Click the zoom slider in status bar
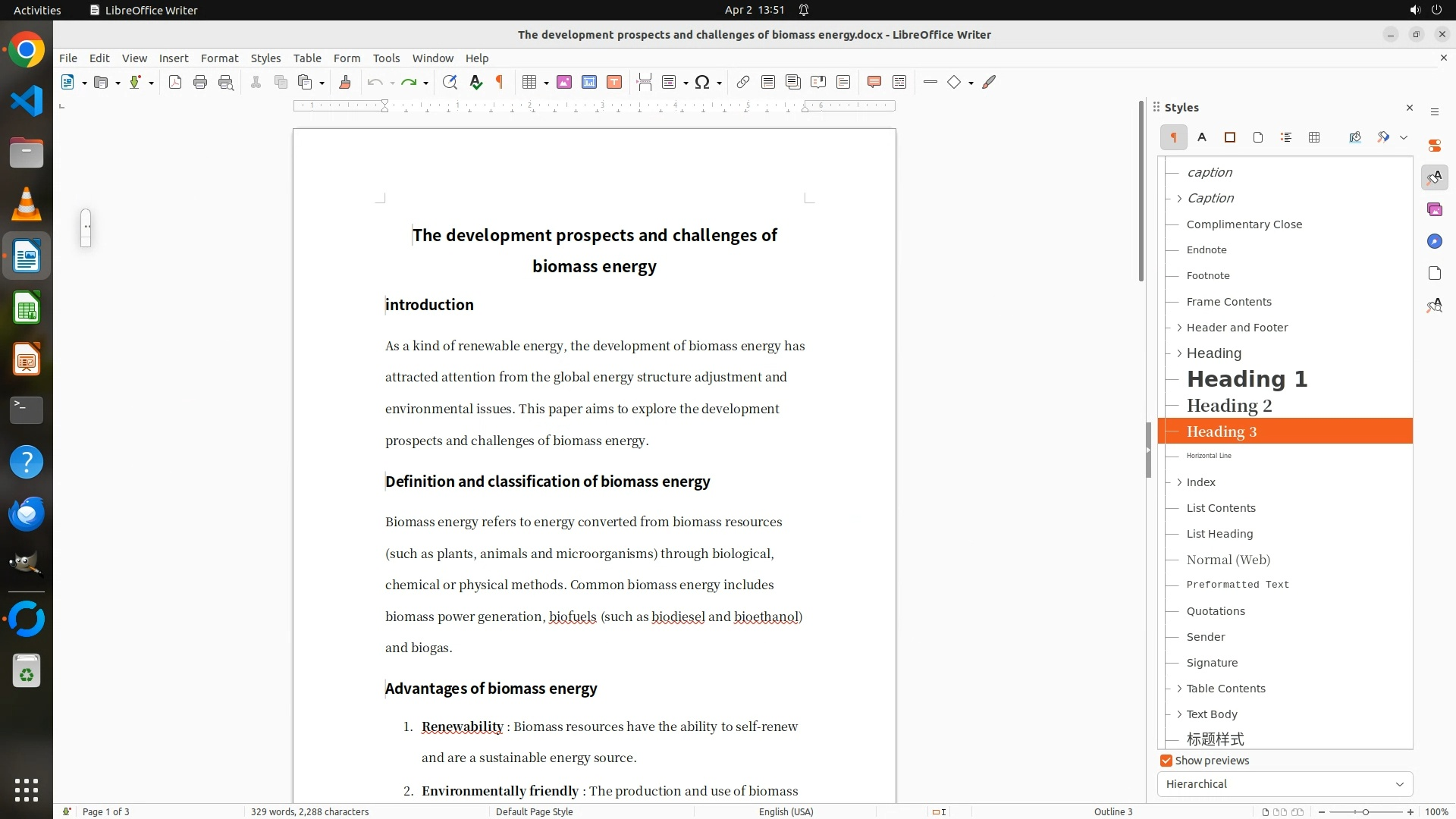 pos(1365,811)
